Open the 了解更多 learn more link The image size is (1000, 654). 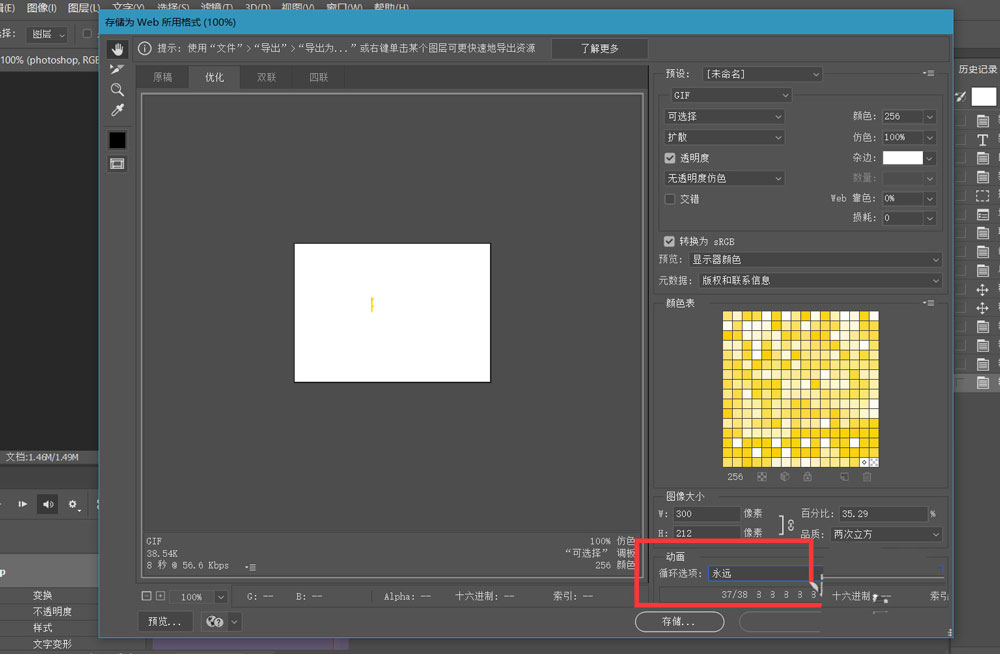pyautogui.click(x=599, y=47)
